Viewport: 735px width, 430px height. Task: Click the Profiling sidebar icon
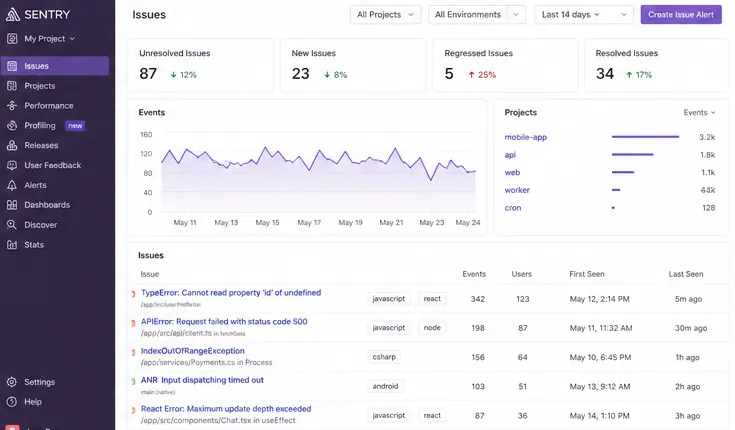click(x=12, y=126)
